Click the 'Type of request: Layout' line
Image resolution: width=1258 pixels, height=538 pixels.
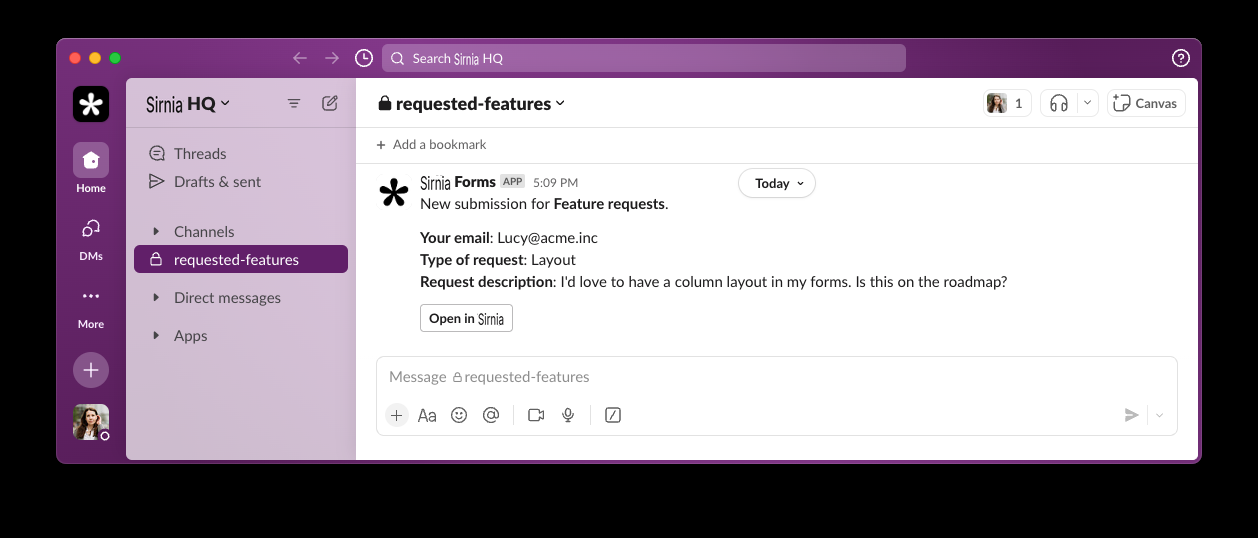click(498, 260)
